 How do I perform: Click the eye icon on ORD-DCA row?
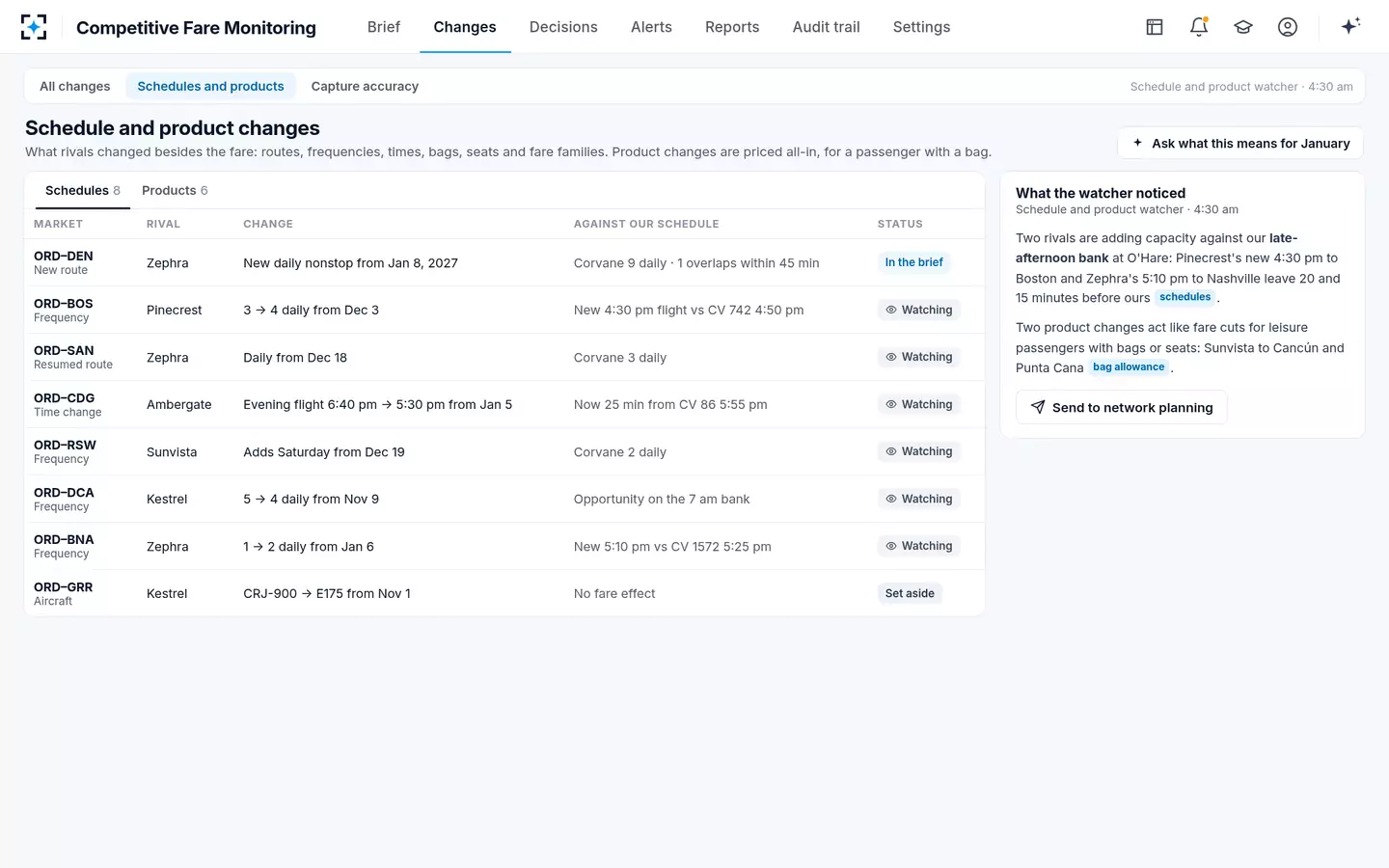coord(891,499)
